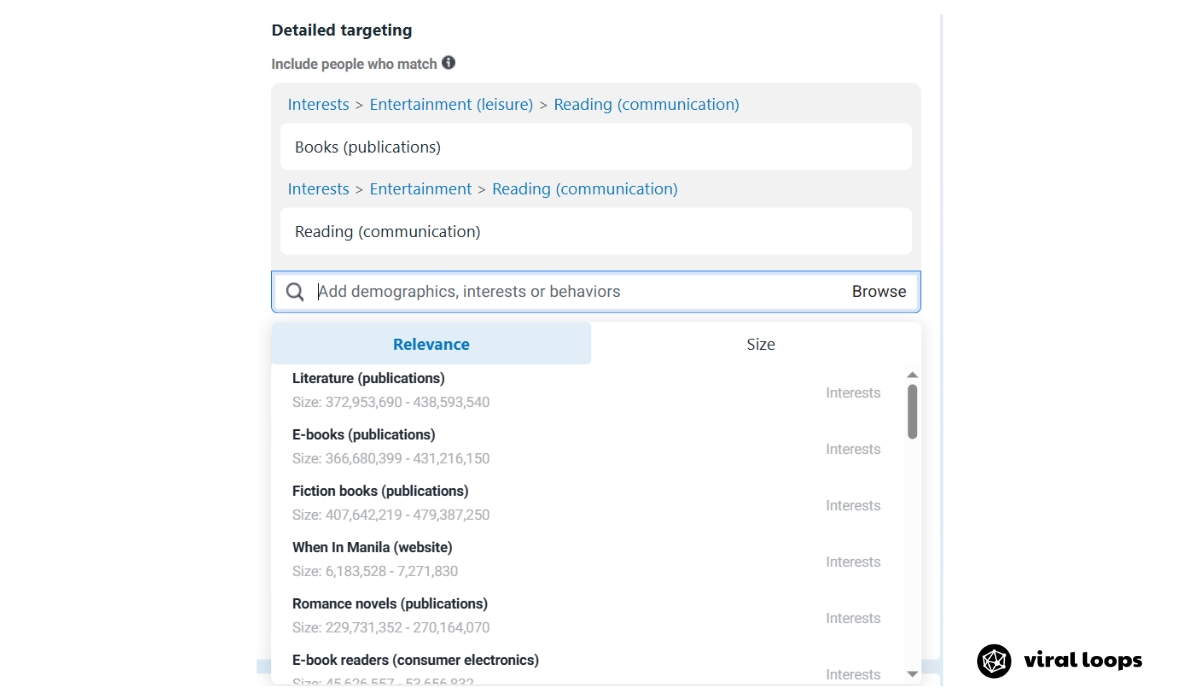Pick When In Manila (website) suggestion

point(588,559)
